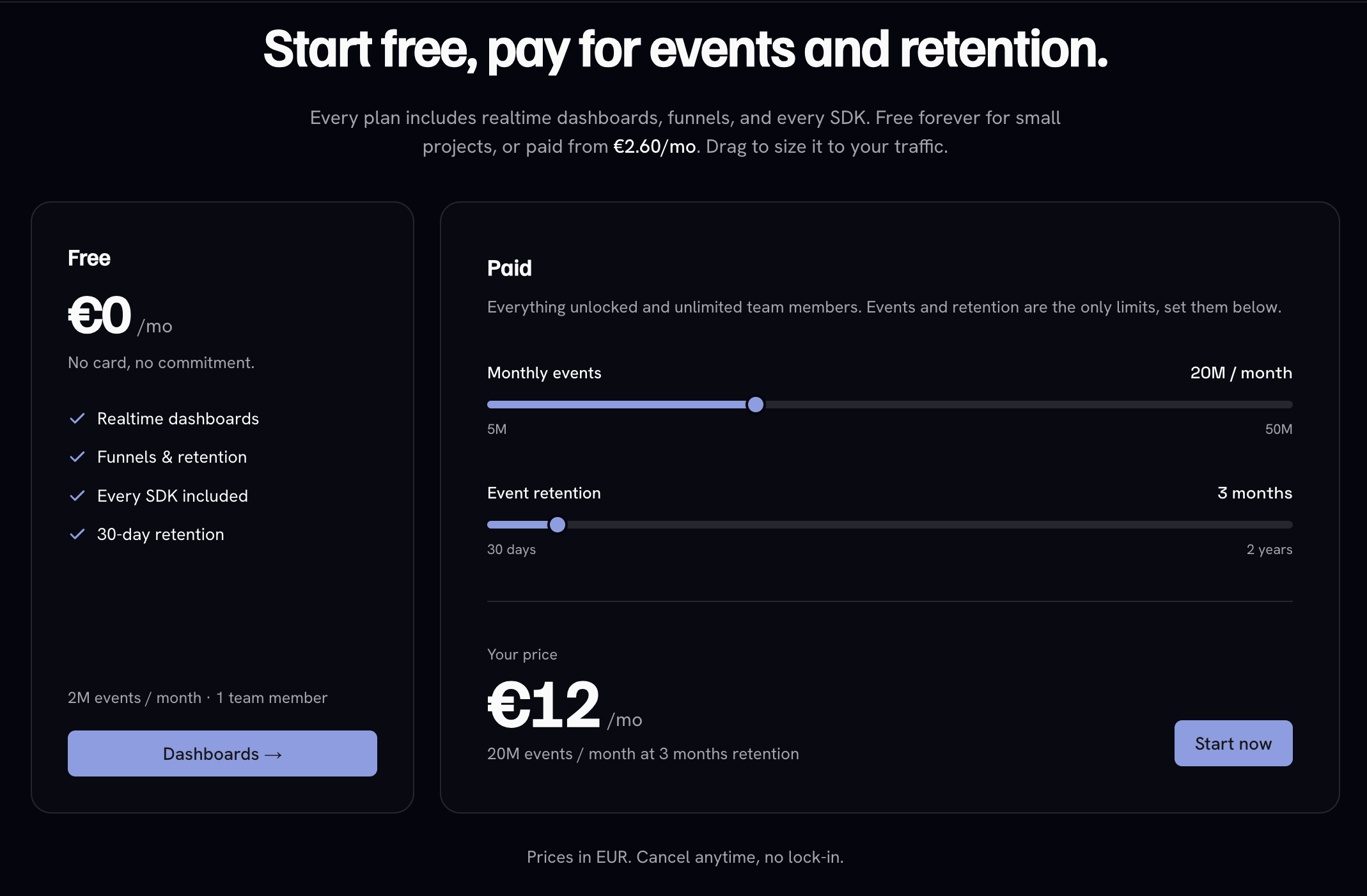
Task: Click the Free plan heading
Action: (89, 258)
